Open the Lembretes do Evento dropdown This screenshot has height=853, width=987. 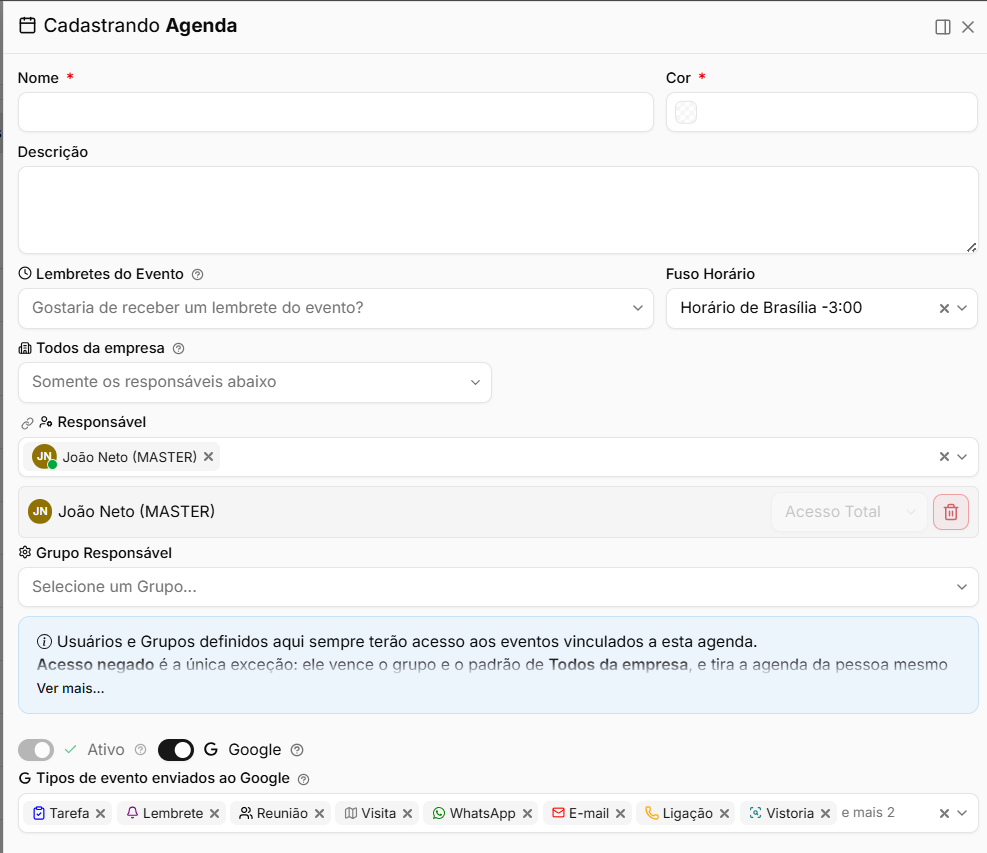click(x=336, y=308)
